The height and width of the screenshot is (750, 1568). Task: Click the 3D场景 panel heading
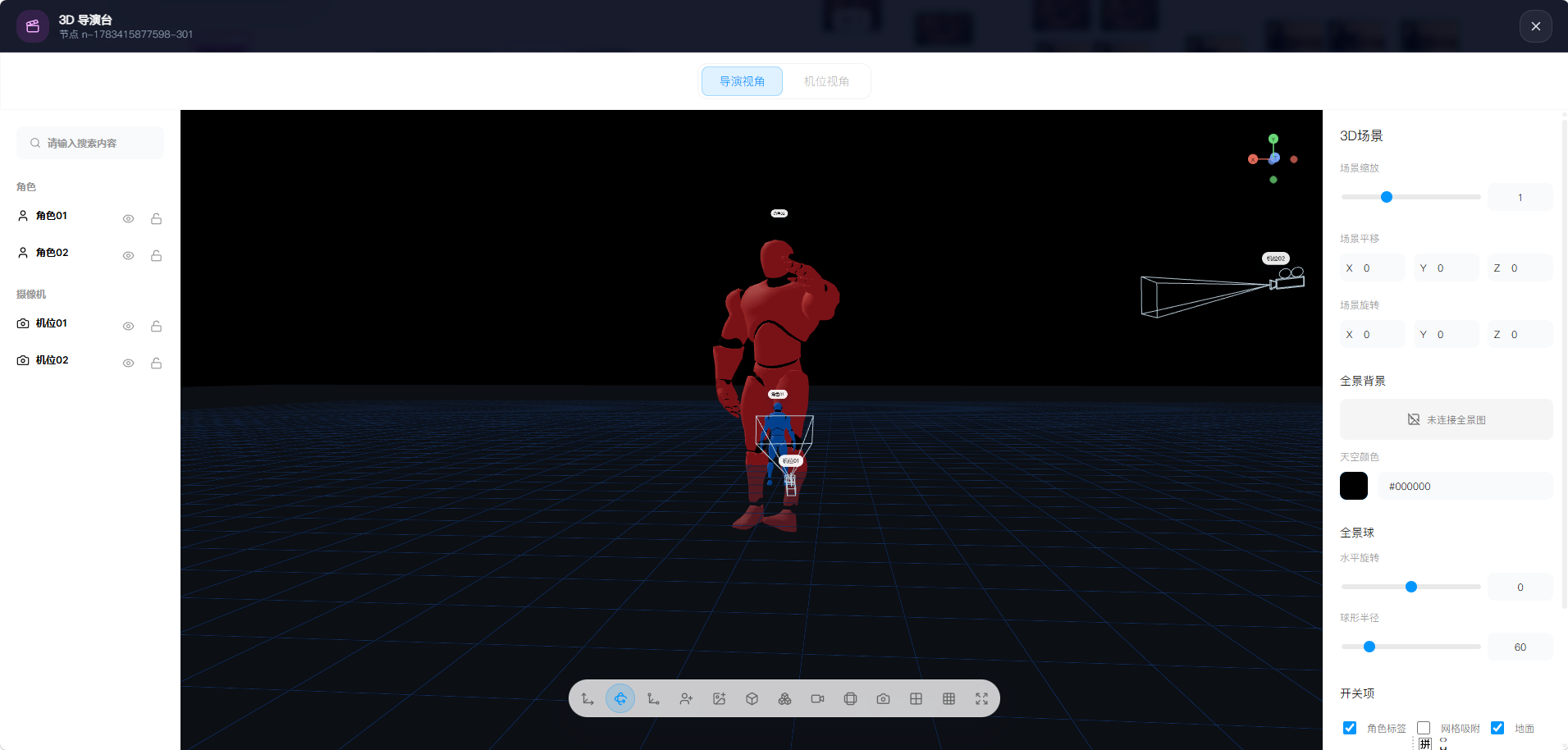tap(1361, 135)
